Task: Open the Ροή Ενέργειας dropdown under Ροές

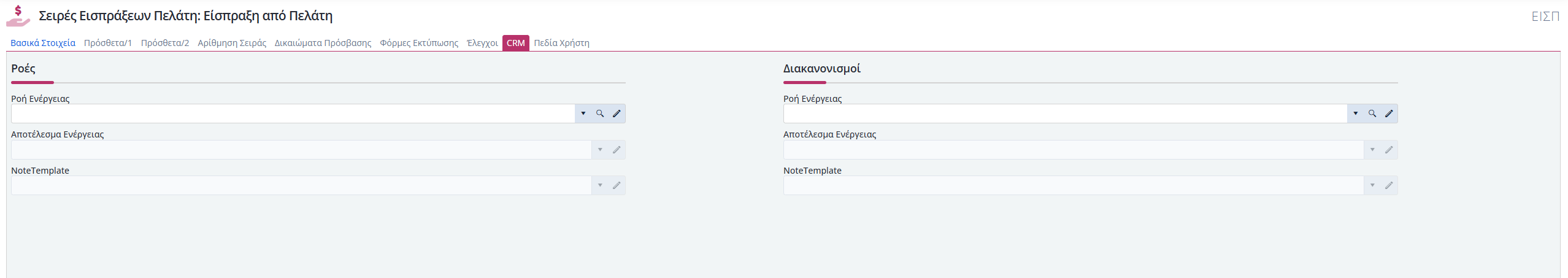Action: pyautogui.click(x=583, y=114)
